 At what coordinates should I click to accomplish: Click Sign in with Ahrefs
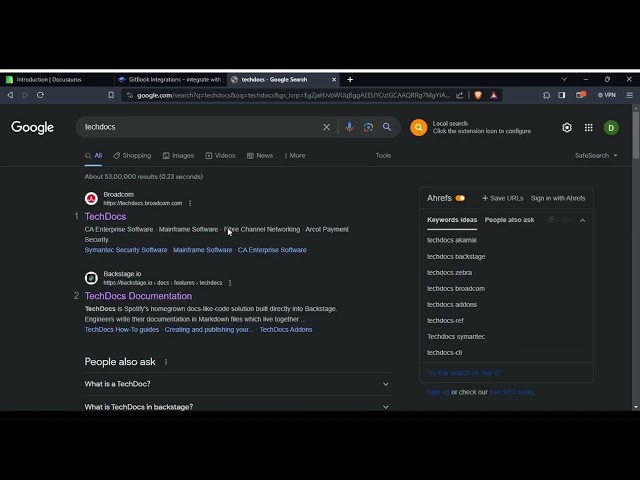click(558, 198)
